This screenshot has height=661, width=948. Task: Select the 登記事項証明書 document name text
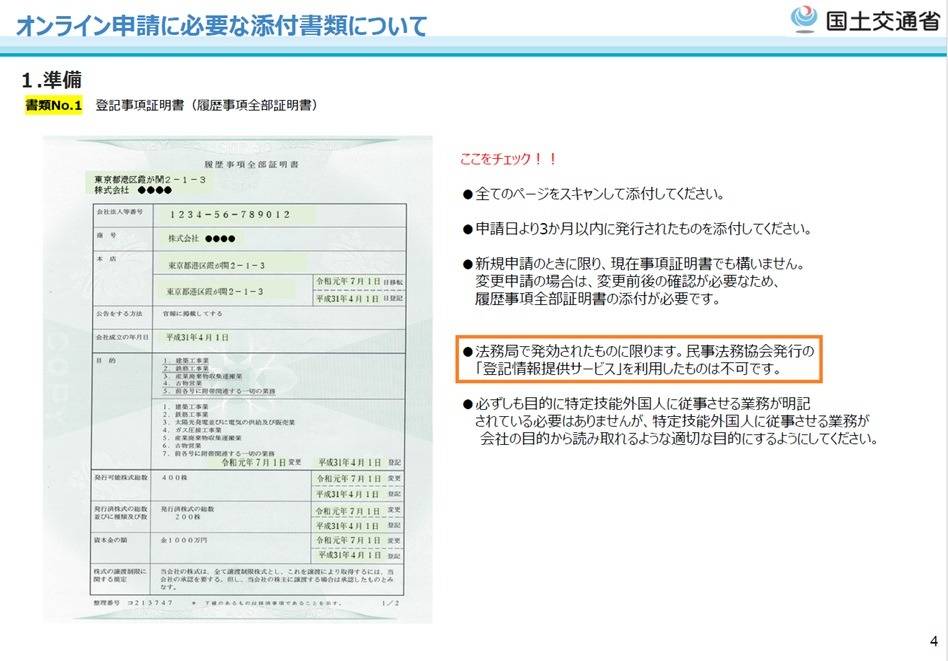point(207,105)
